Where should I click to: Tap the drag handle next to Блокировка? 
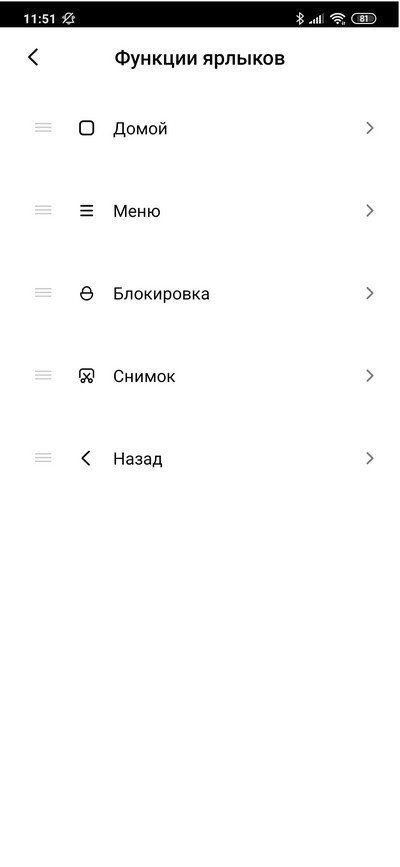(43, 293)
